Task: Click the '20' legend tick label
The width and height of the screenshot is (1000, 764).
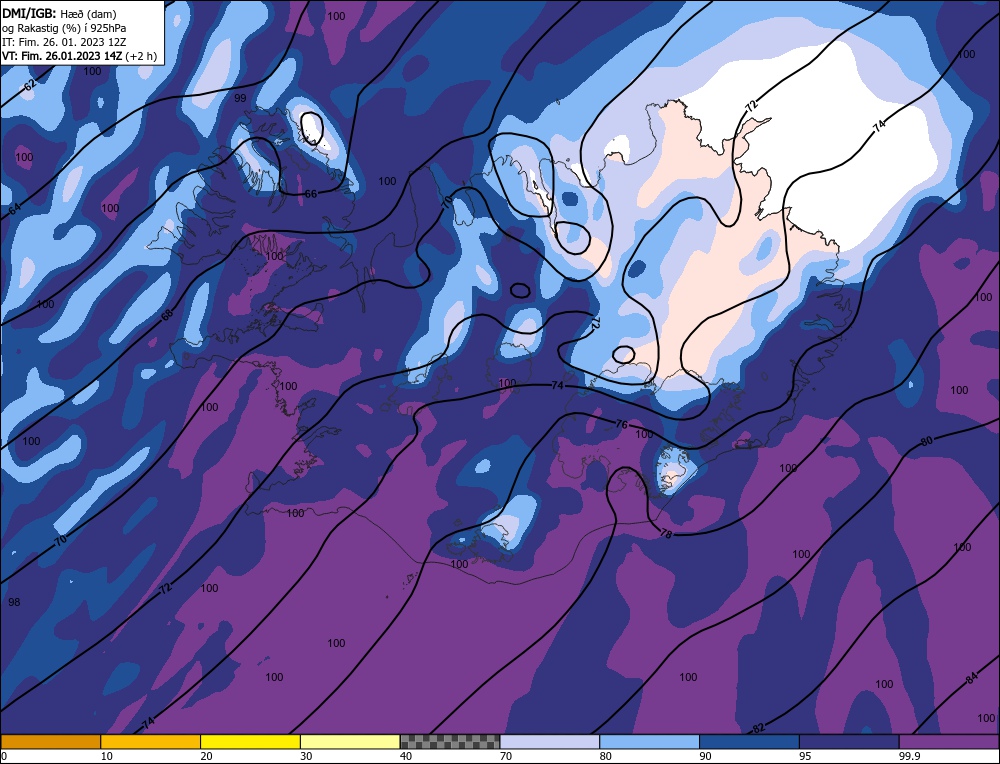Action: tap(207, 756)
